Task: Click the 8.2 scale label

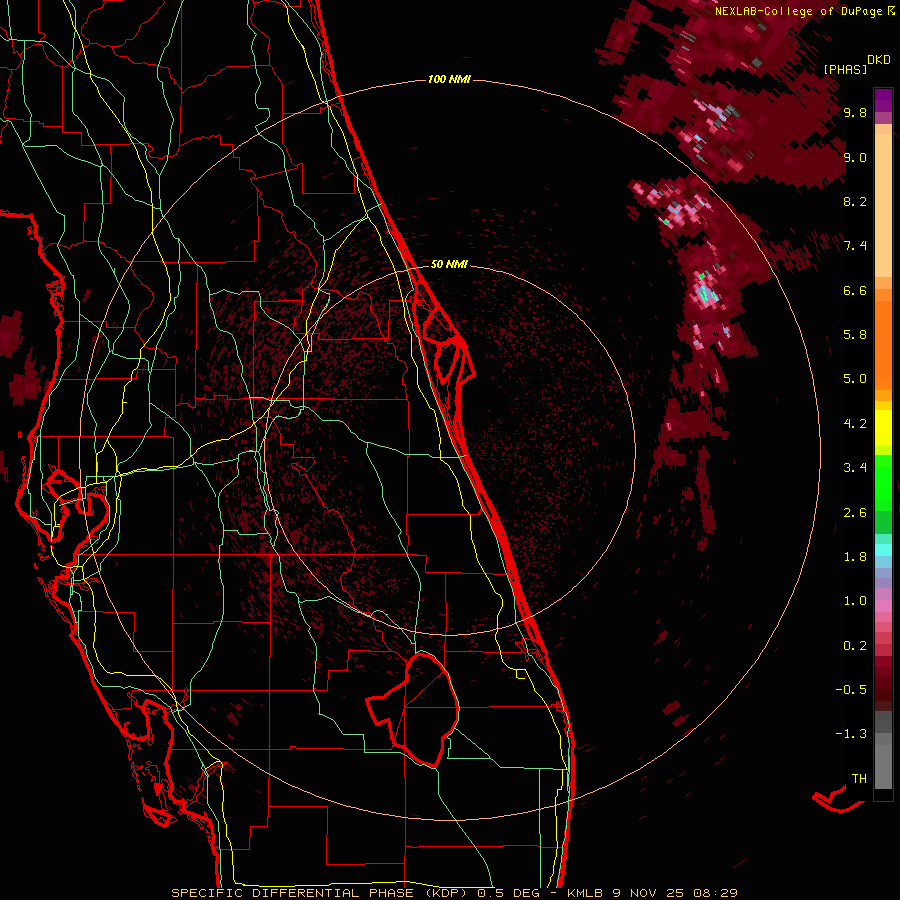Action: [x=855, y=201]
